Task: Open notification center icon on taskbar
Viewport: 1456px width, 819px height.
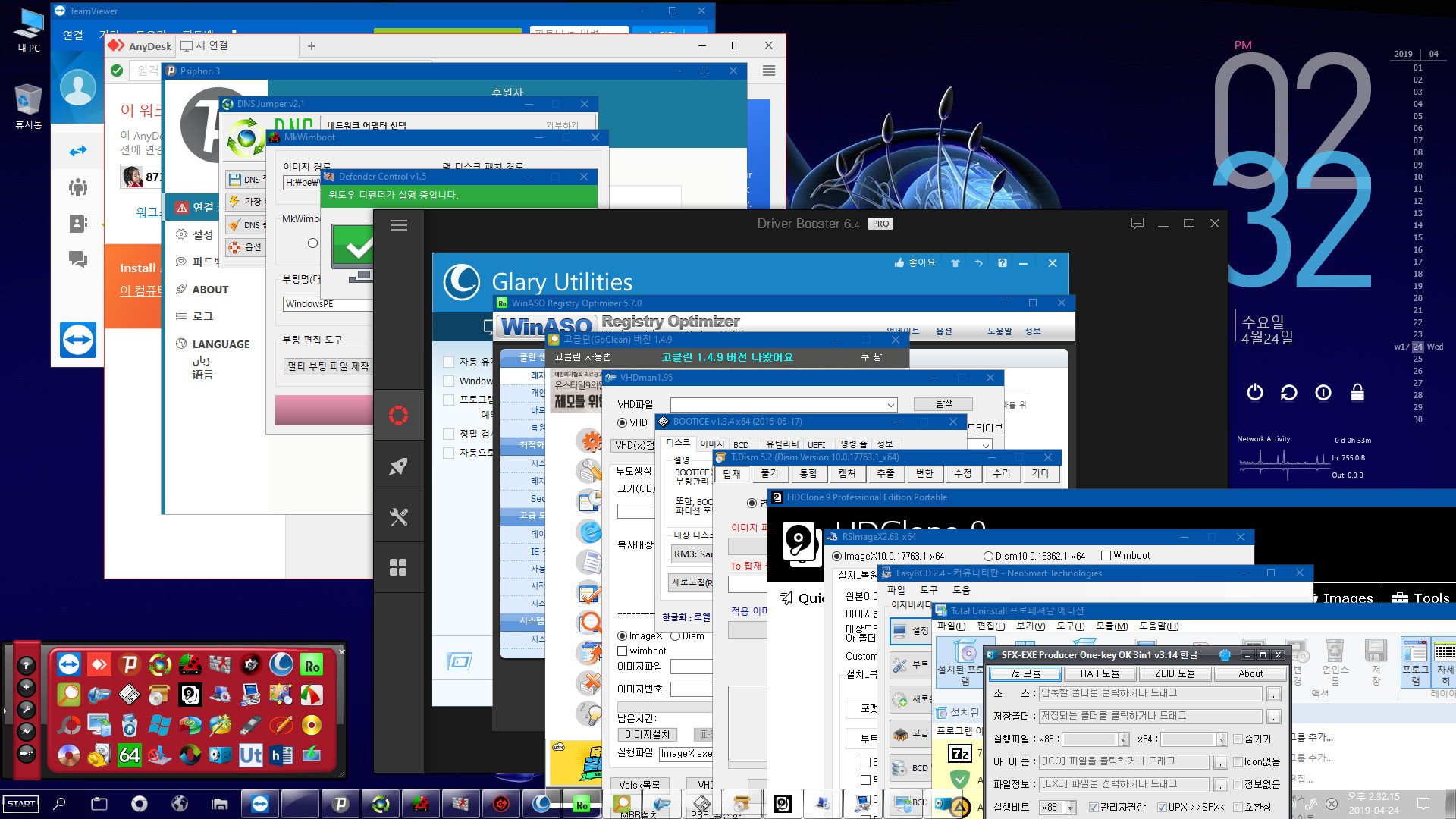Action: (x=1423, y=803)
